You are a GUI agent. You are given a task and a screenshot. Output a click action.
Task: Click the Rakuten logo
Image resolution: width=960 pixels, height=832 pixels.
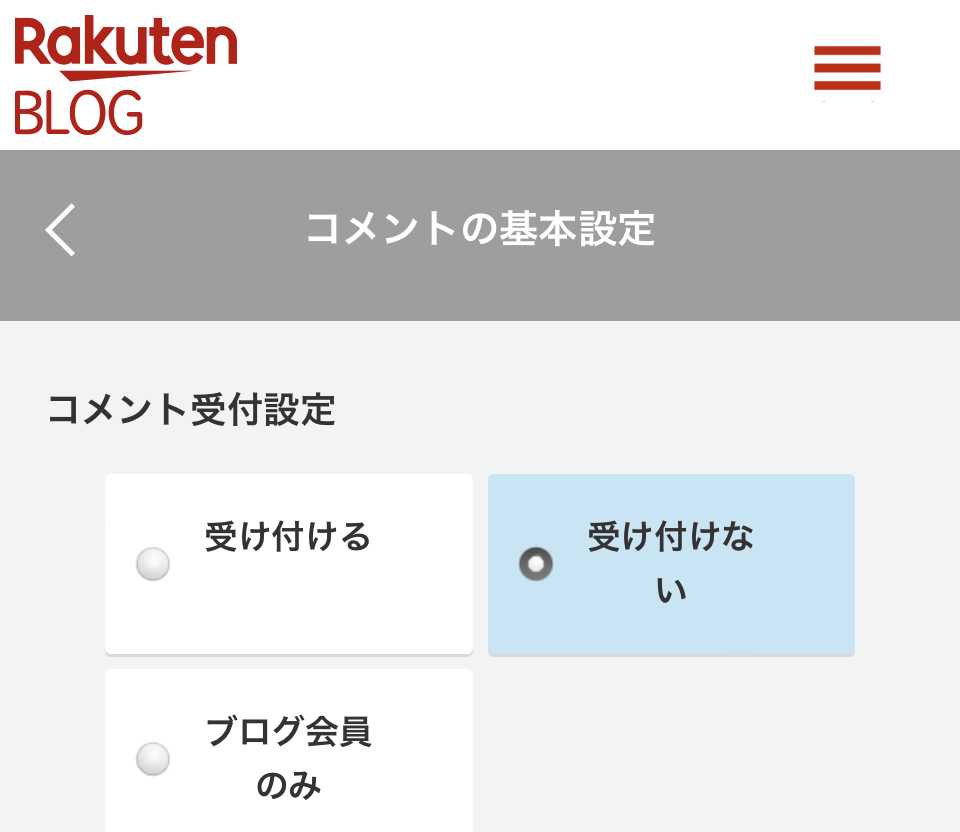(126, 48)
